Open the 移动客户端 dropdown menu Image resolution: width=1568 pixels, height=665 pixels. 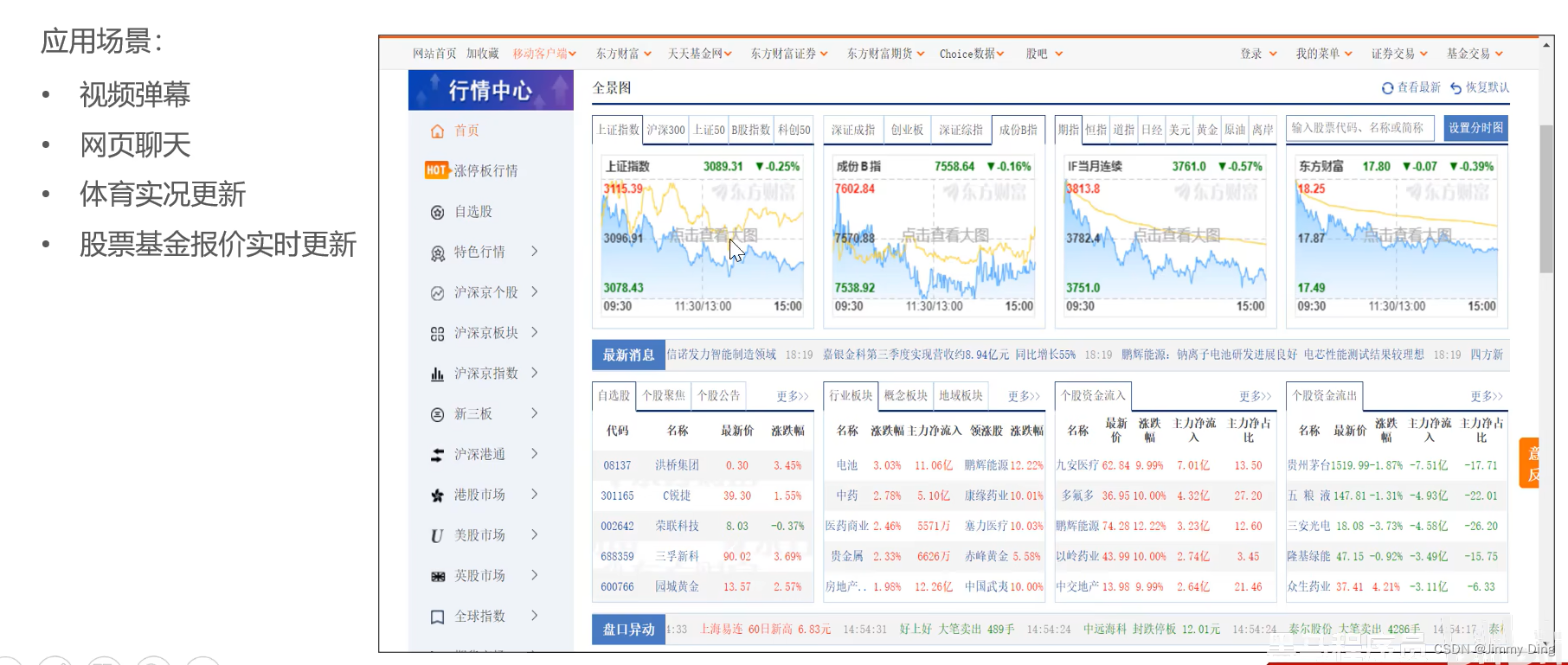tap(544, 54)
